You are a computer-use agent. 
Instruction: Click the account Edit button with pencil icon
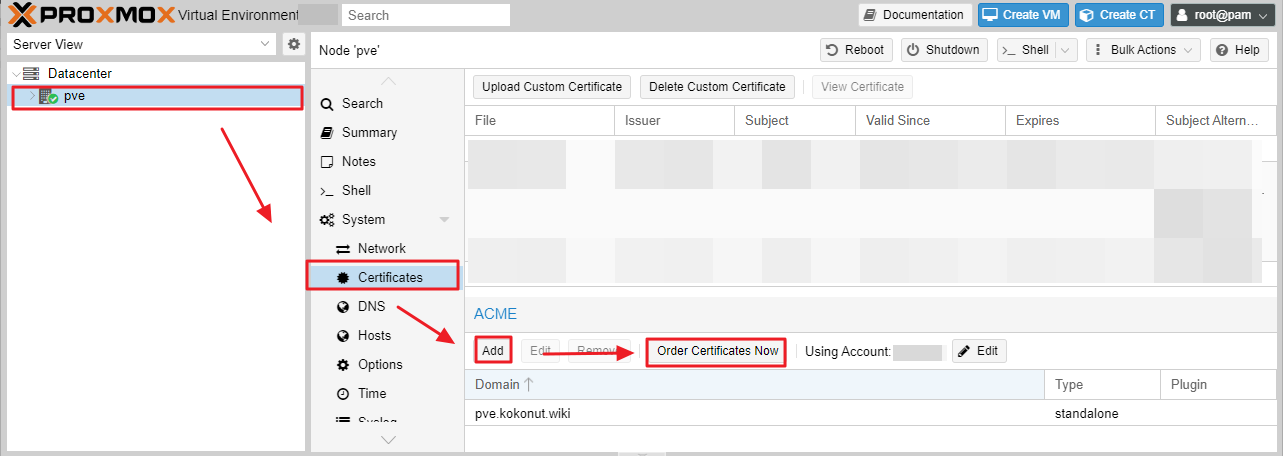tap(979, 351)
